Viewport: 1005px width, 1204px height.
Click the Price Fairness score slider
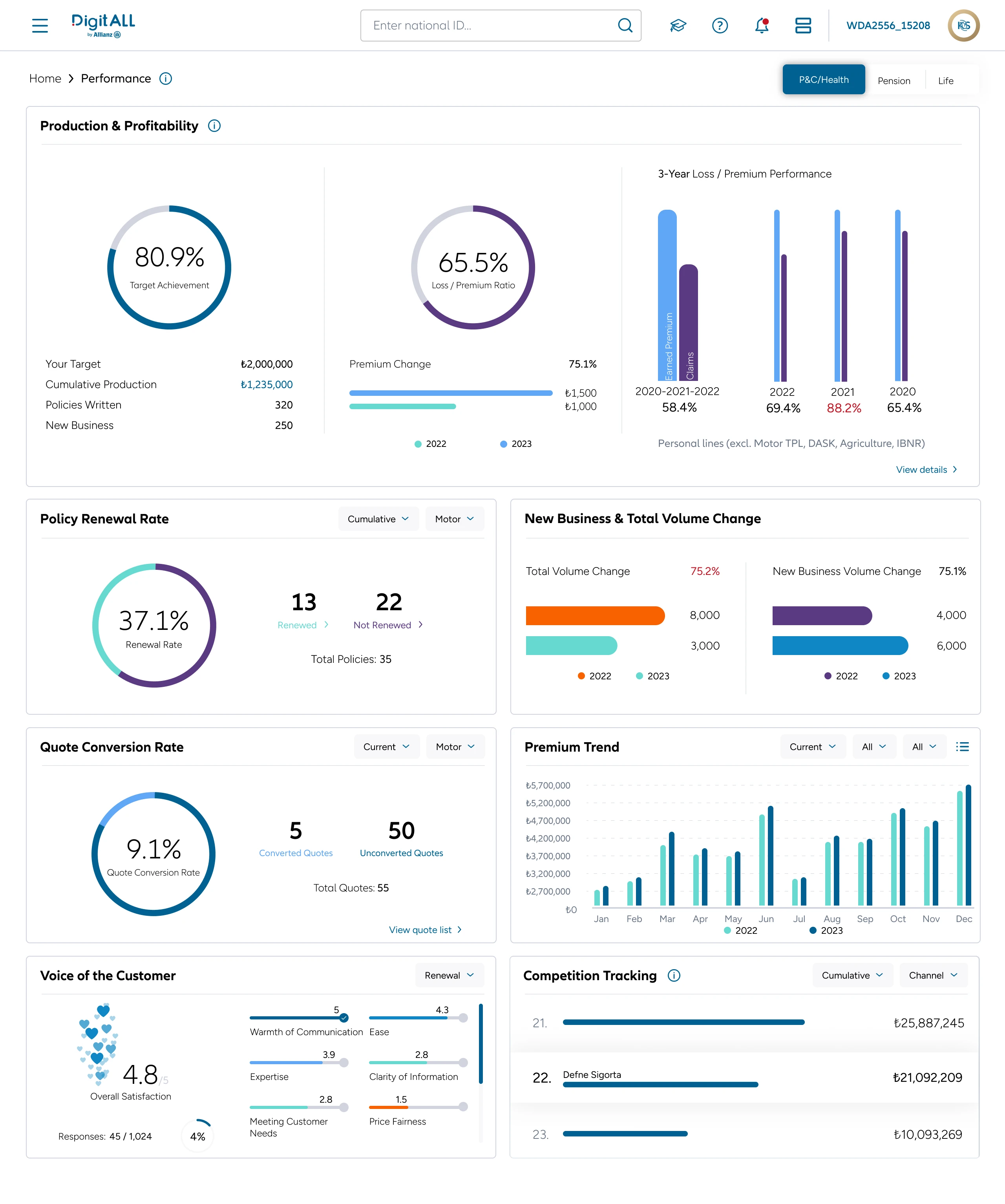point(418,1107)
